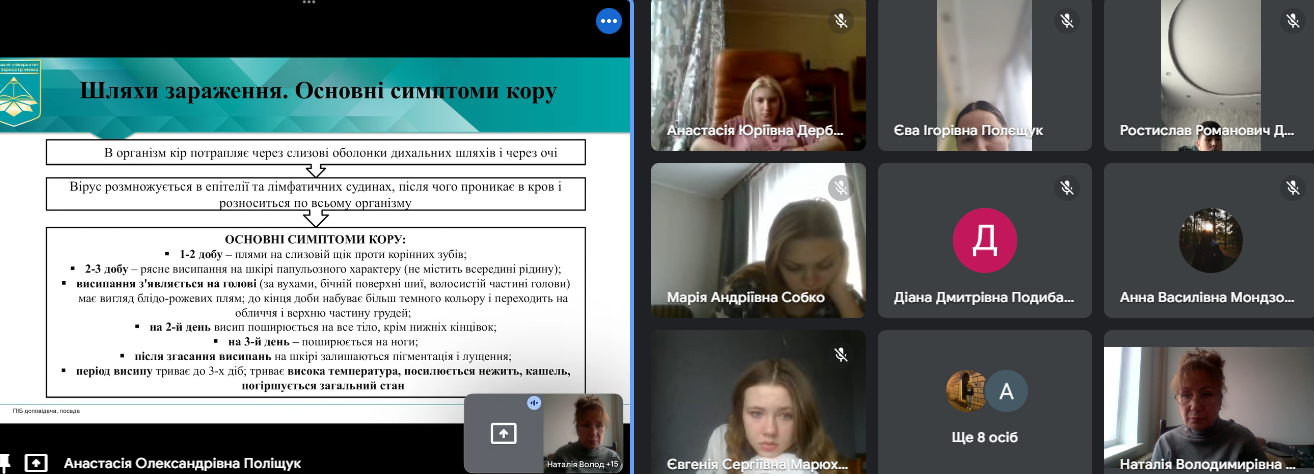The height and width of the screenshot is (474, 1314).
Task: Click the presentation icon next to Анастасія Олександрівна Поліщук
Action: 35,463
